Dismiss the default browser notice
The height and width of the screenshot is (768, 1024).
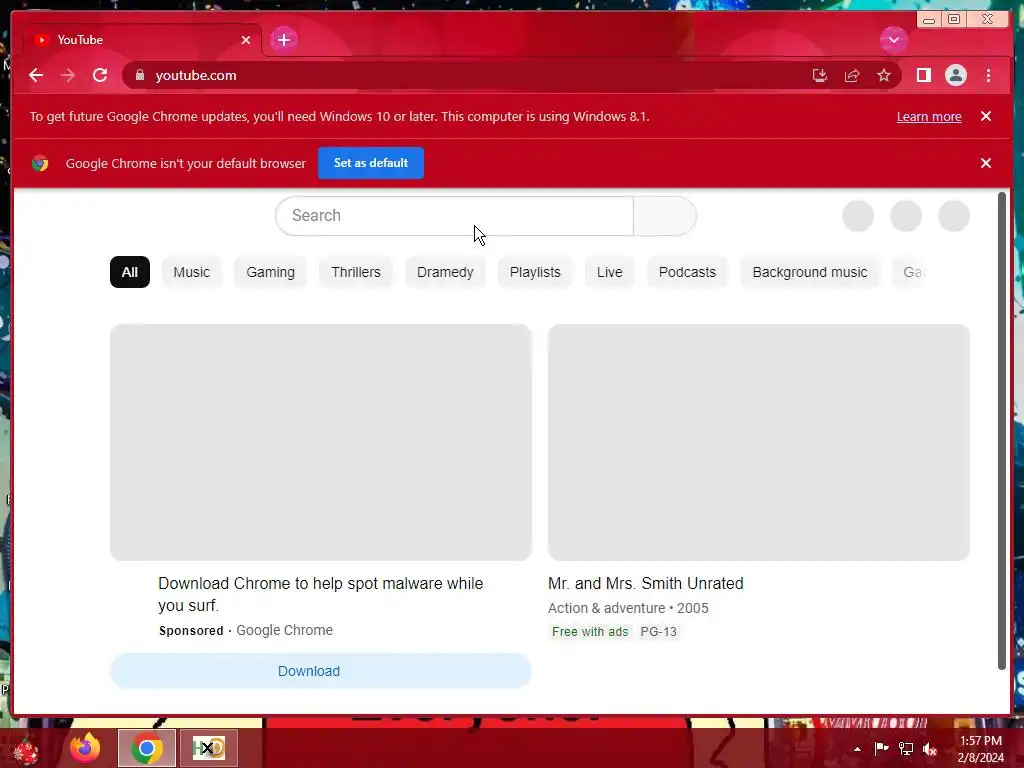(x=985, y=163)
